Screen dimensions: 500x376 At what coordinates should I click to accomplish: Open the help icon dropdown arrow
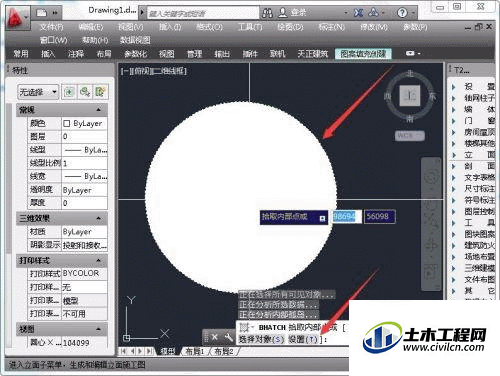point(413,13)
